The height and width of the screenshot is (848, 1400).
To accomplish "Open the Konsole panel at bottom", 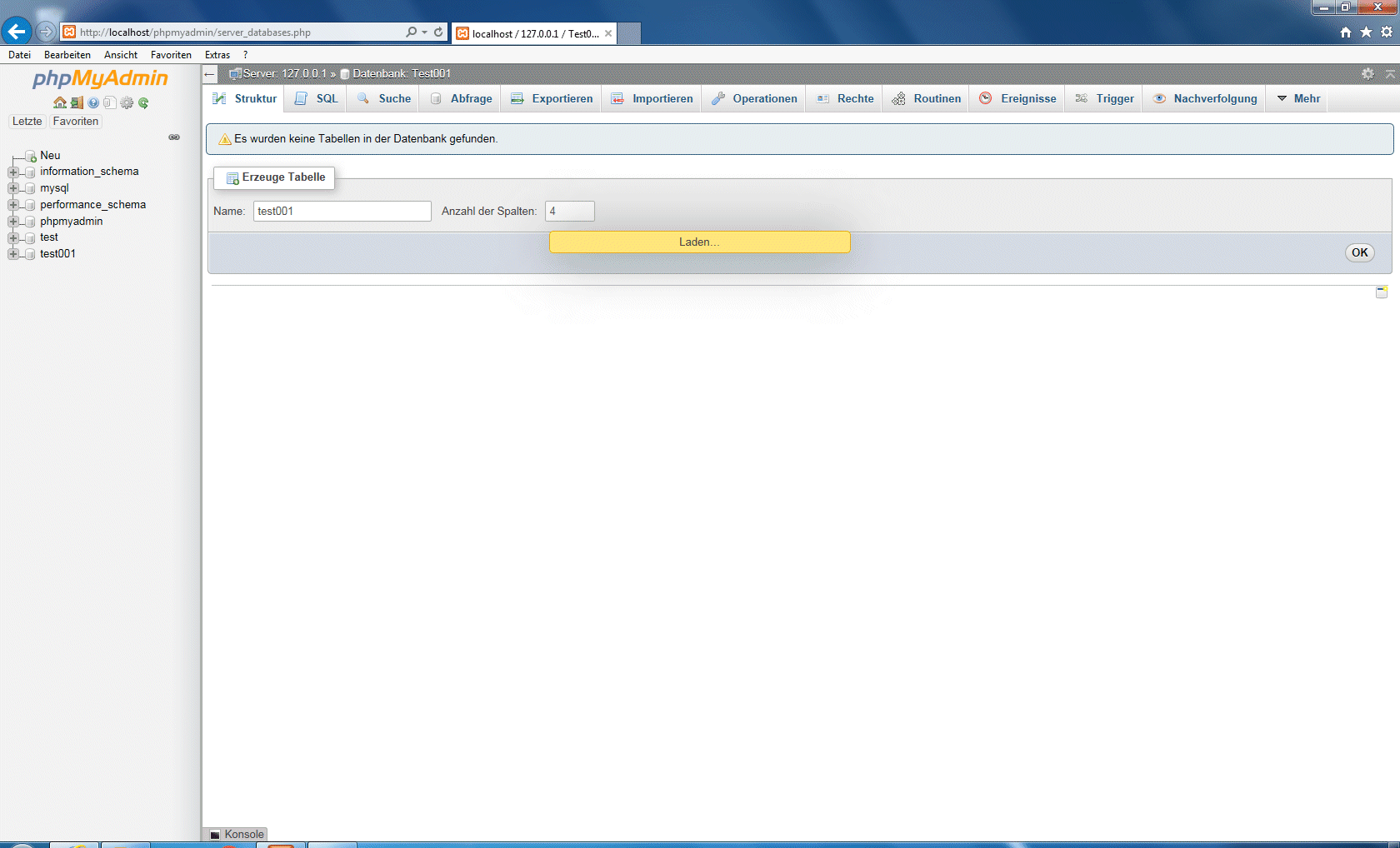I will tap(237, 834).
